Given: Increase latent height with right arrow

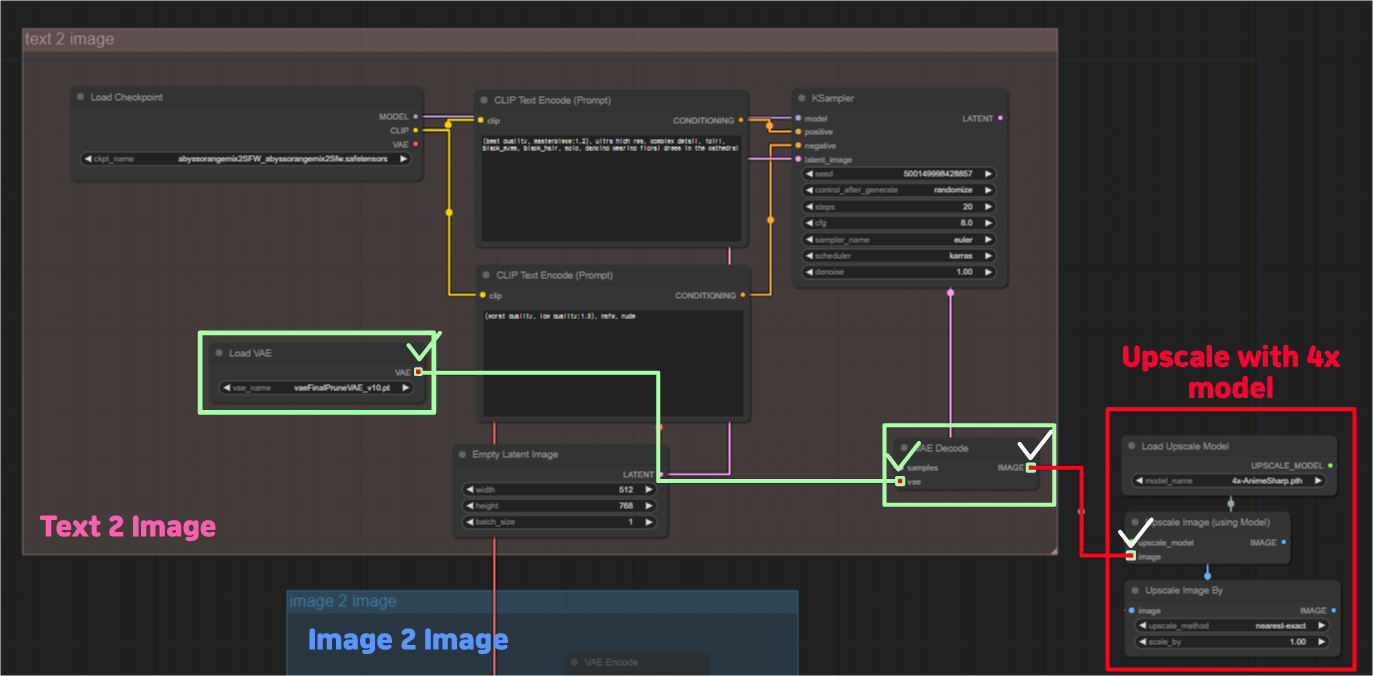Looking at the screenshot, I should tap(649, 506).
